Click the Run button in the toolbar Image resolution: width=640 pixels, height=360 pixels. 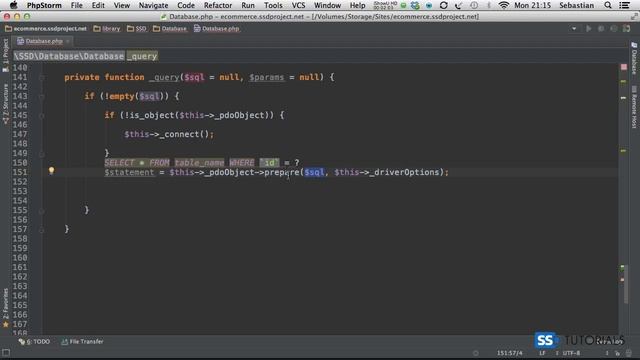point(589,29)
